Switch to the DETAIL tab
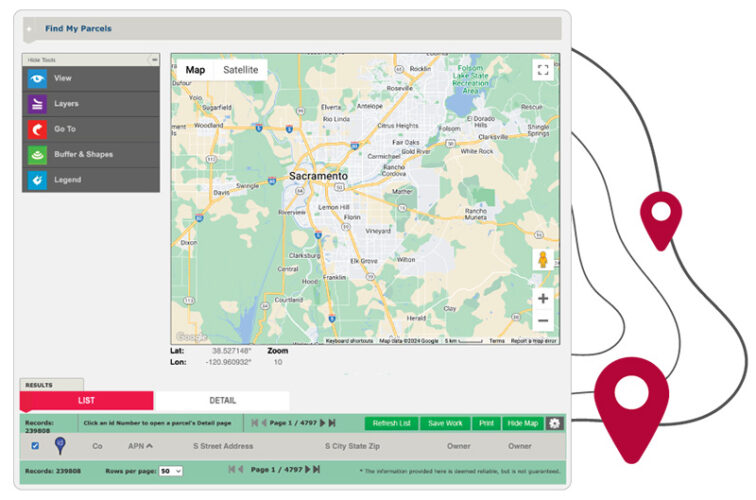The width and height of the screenshot is (756, 500). coord(222,401)
